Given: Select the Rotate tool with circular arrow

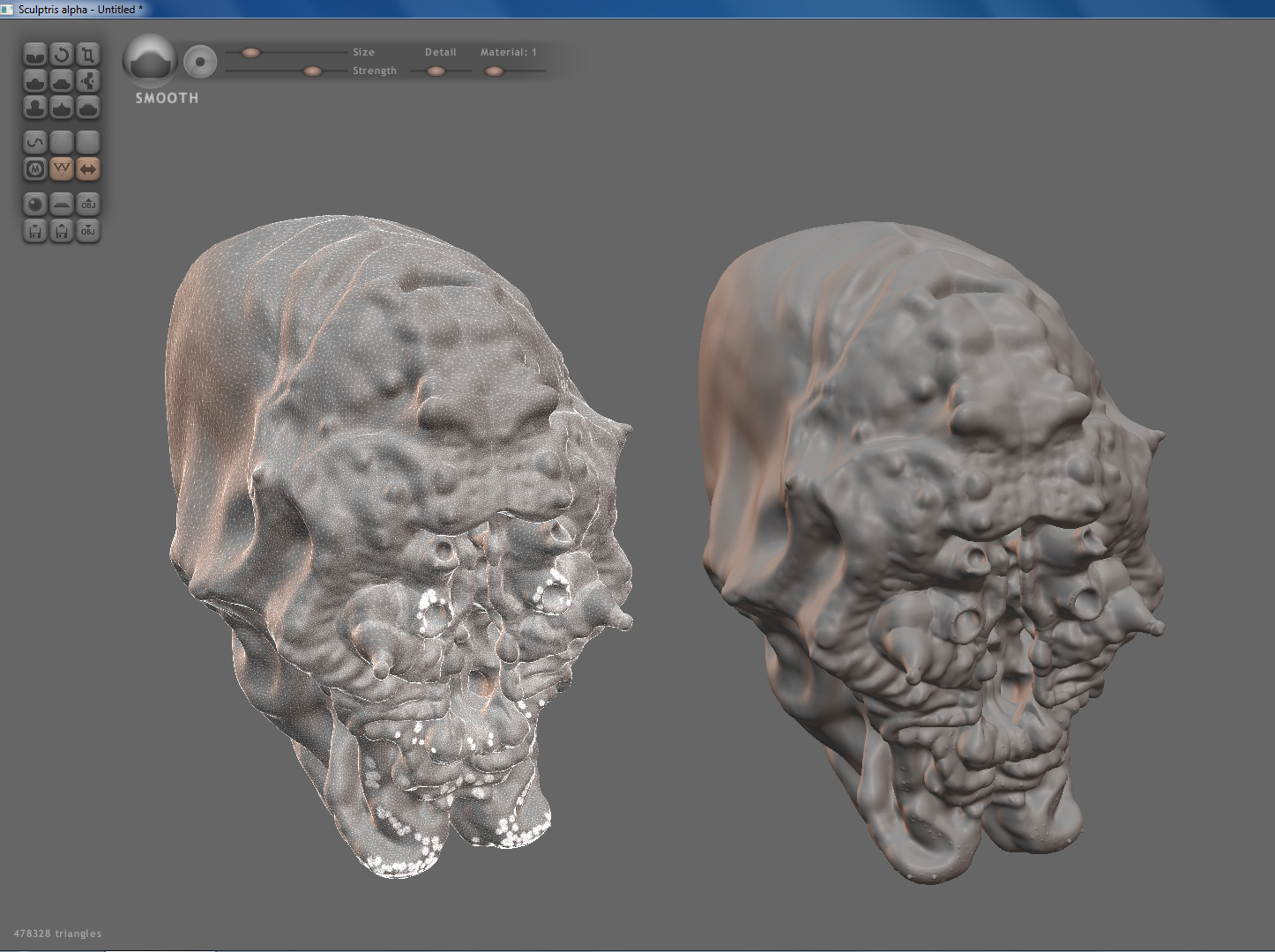Looking at the screenshot, I should (x=62, y=55).
